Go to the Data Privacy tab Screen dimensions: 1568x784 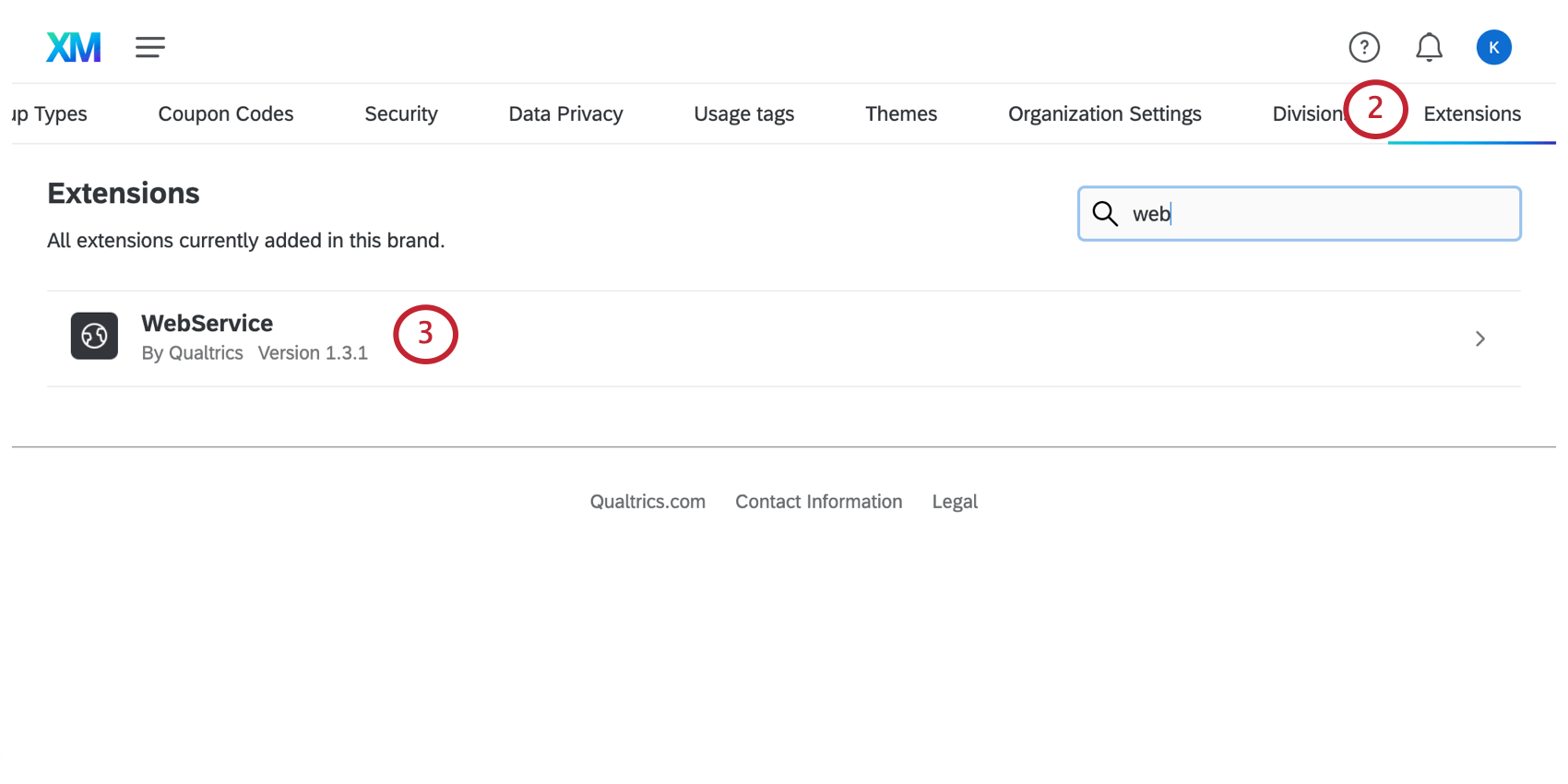point(565,114)
